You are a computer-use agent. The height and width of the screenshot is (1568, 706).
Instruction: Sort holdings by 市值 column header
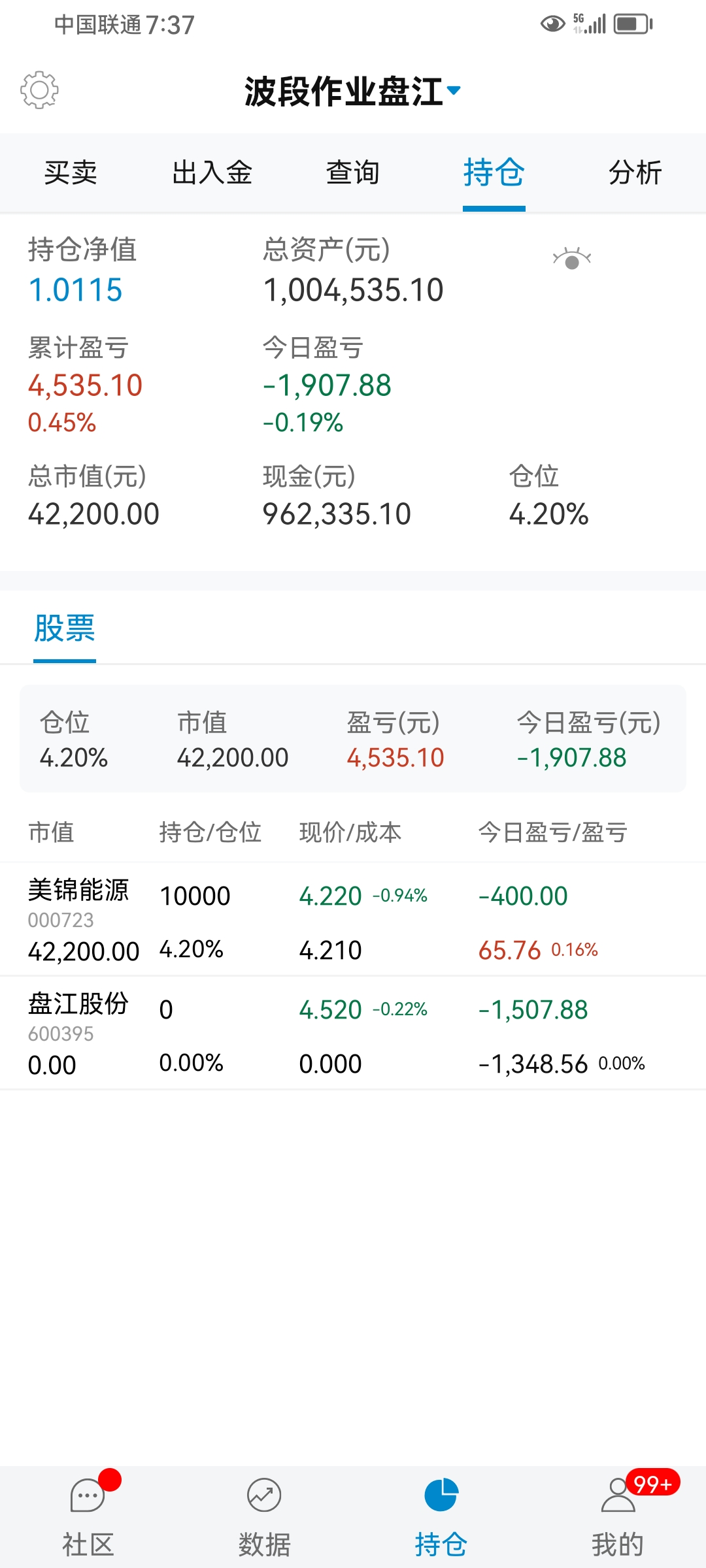click(51, 832)
